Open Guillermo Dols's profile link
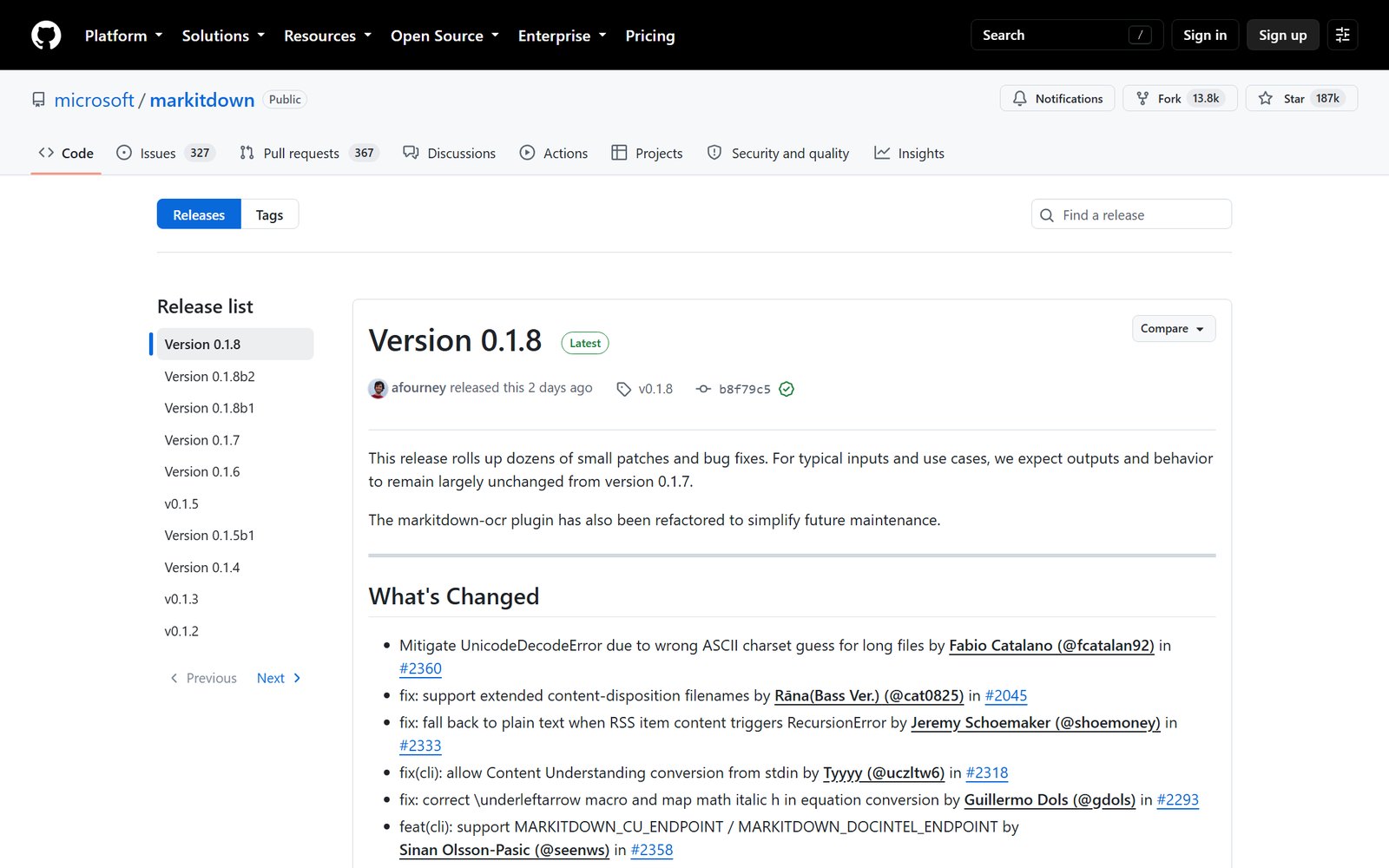 click(1050, 800)
